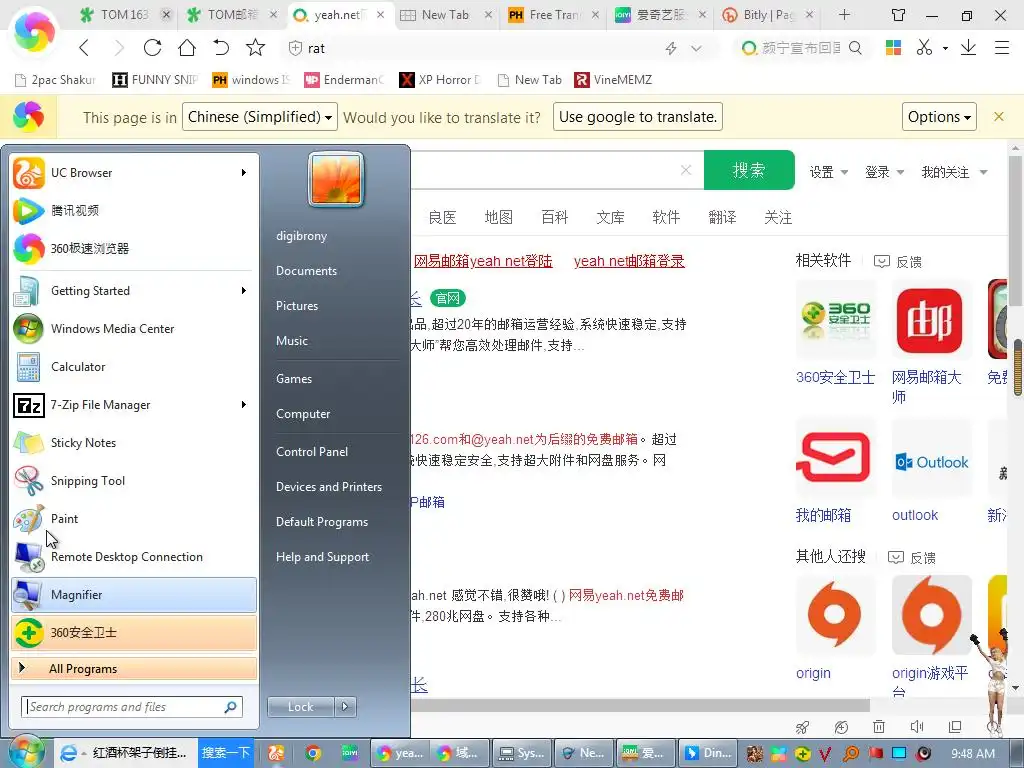1024x768 pixels.
Task: Select 地图 search category
Action: click(x=498, y=217)
